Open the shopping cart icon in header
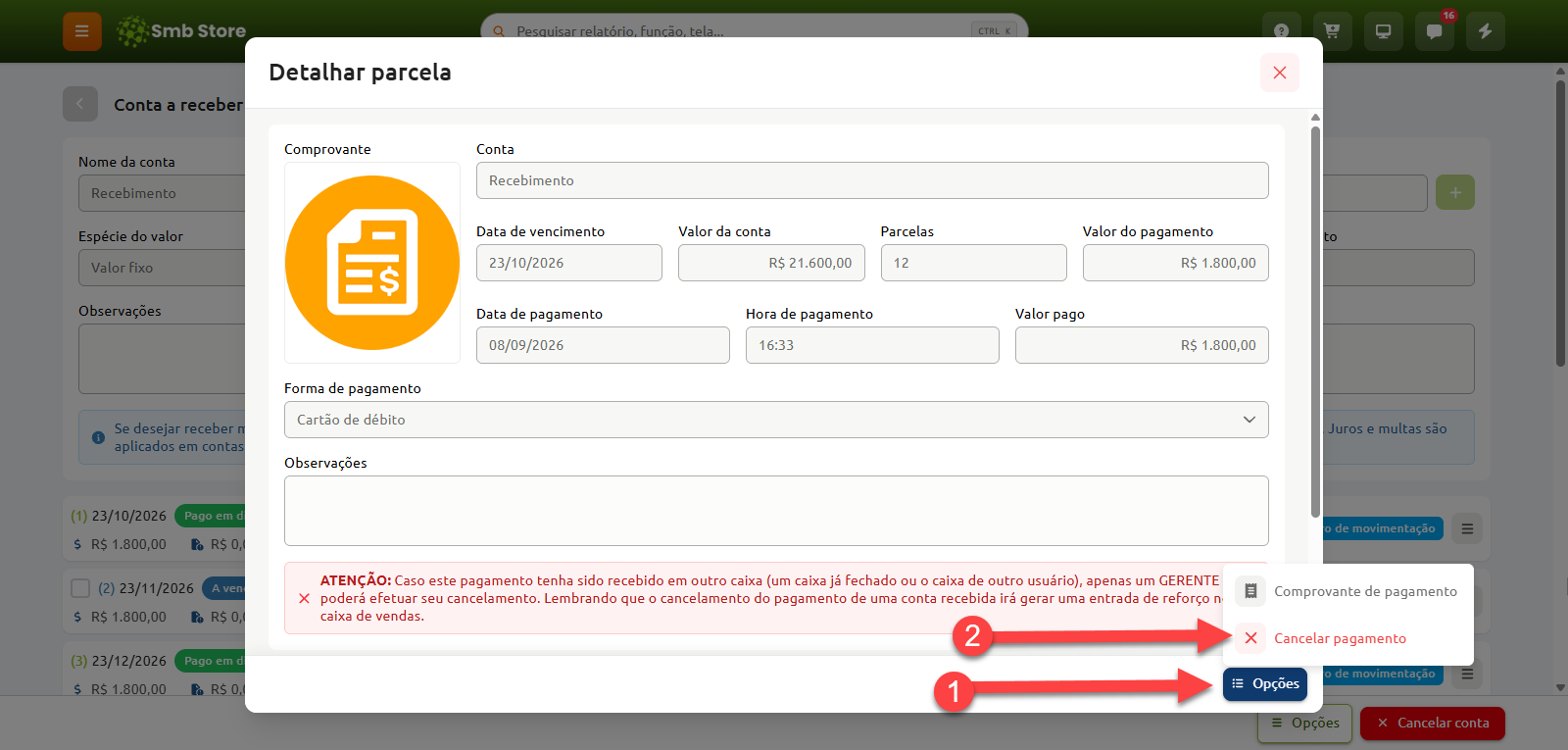The height and width of the screenshot is (750, 1568). point(1332,31)
